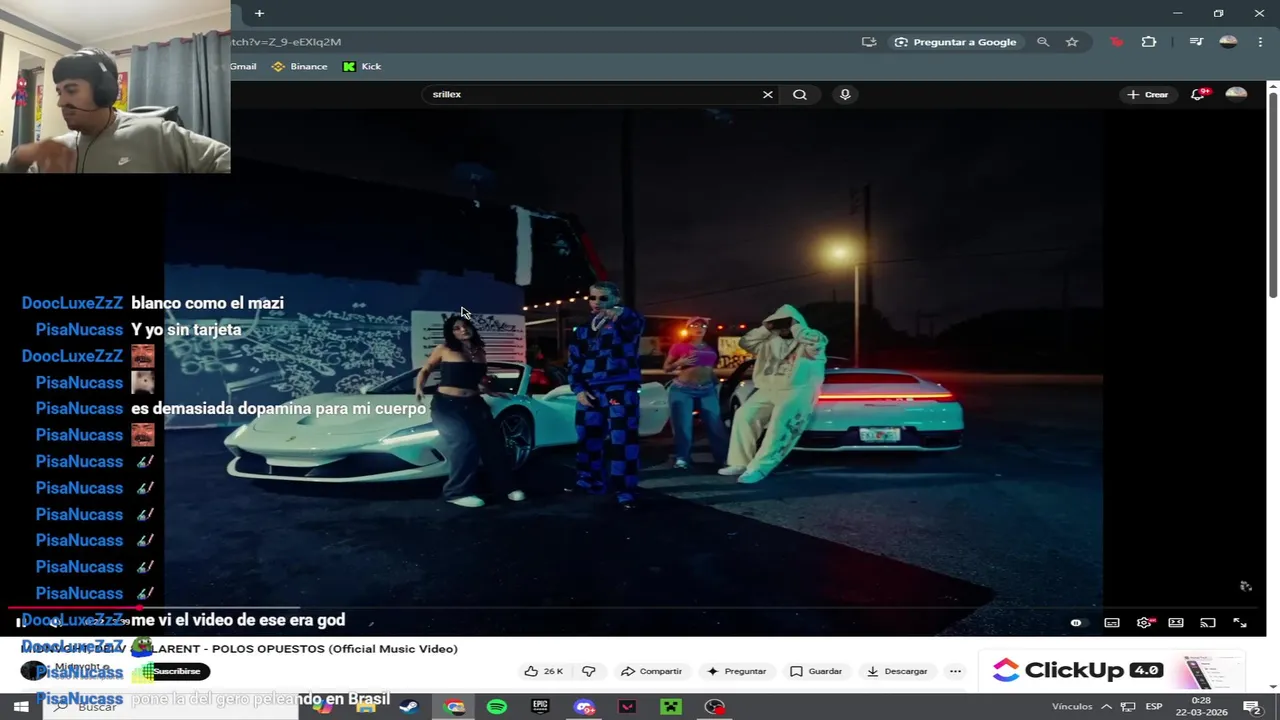Open the red extension icon in Chrome toolbar
1280x720 pixels.
coord(1116,42)
